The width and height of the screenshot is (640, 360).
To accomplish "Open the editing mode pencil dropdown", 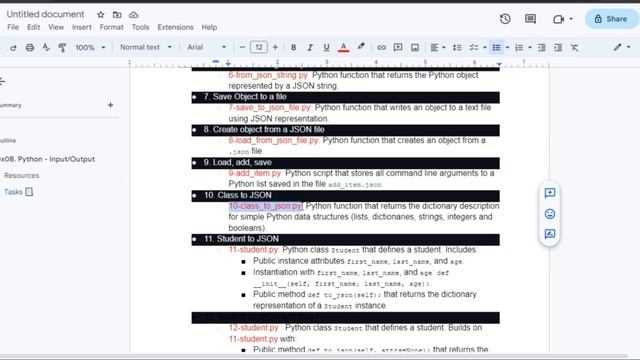I will point(622,47).
